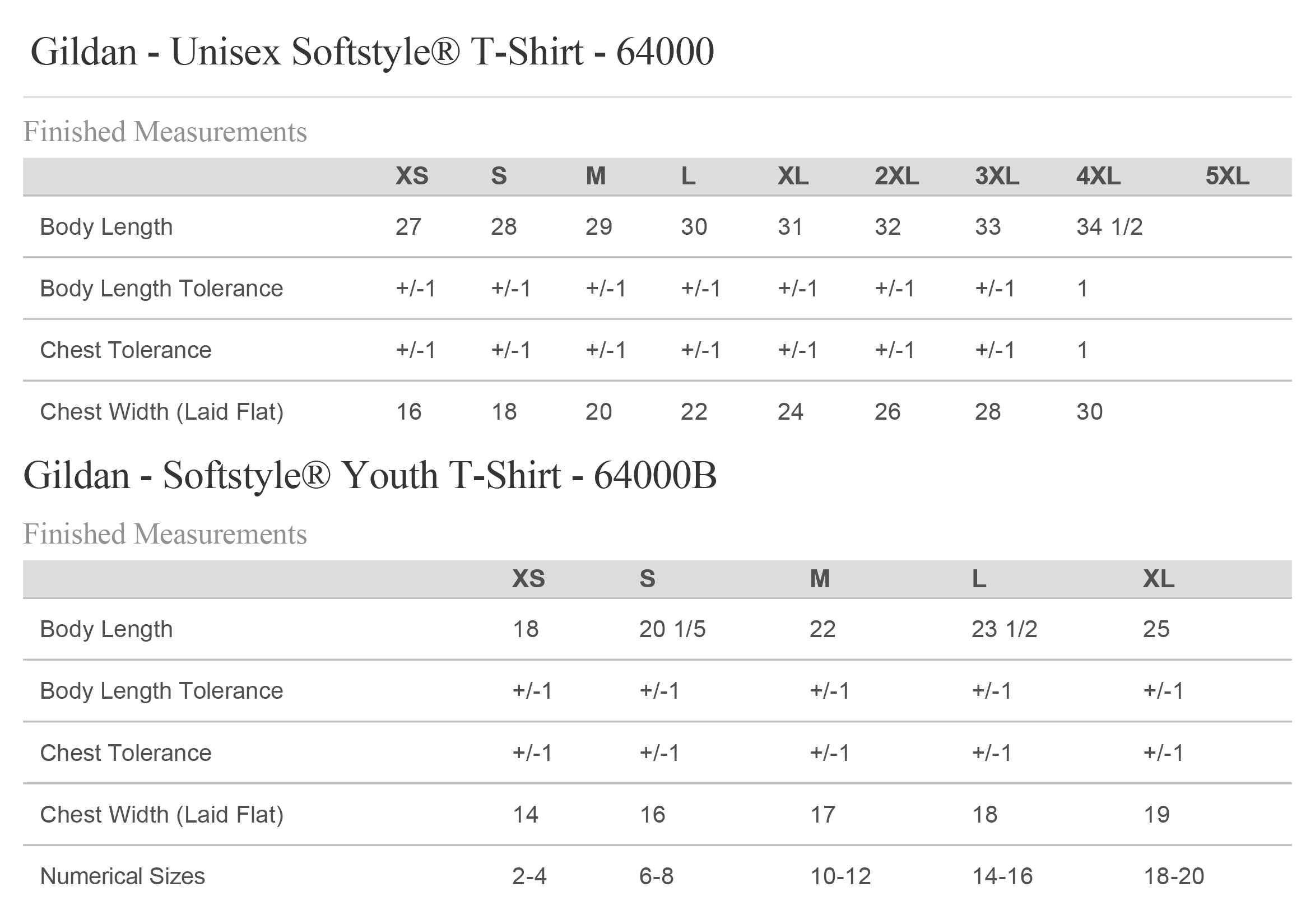
Task: Select the Numerical Sizes row label
Action: [123, 877]
